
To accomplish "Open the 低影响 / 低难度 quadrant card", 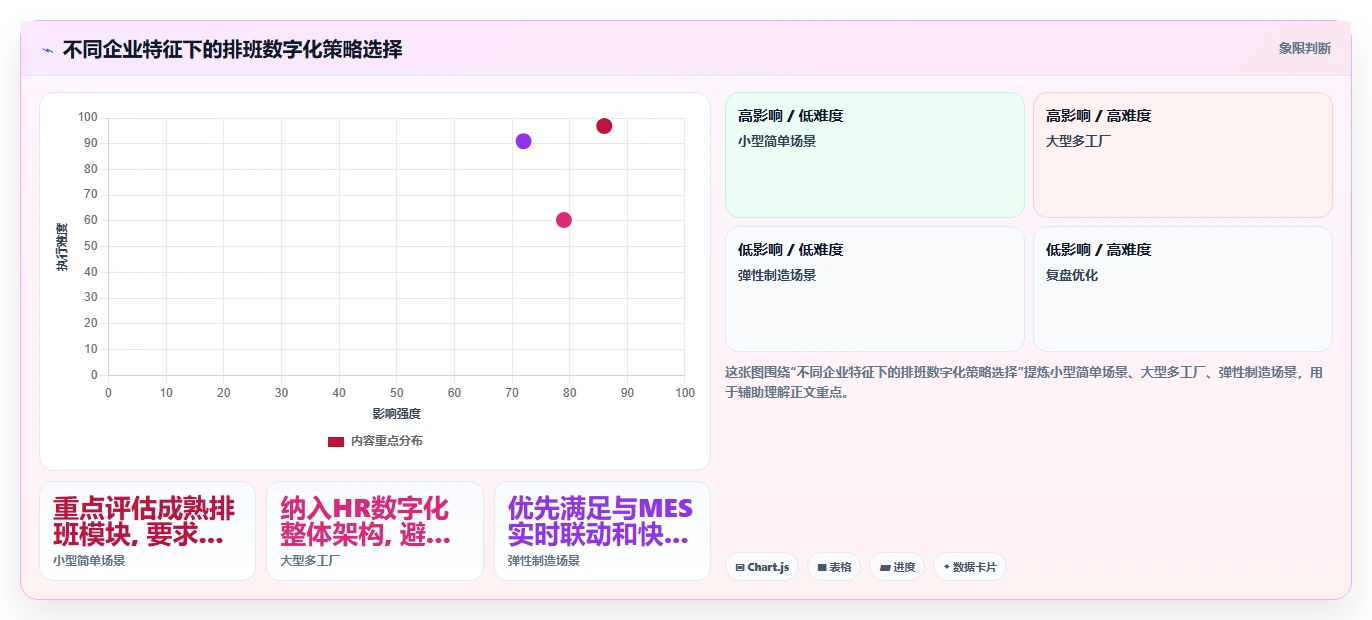I will [x=875, y=289].
